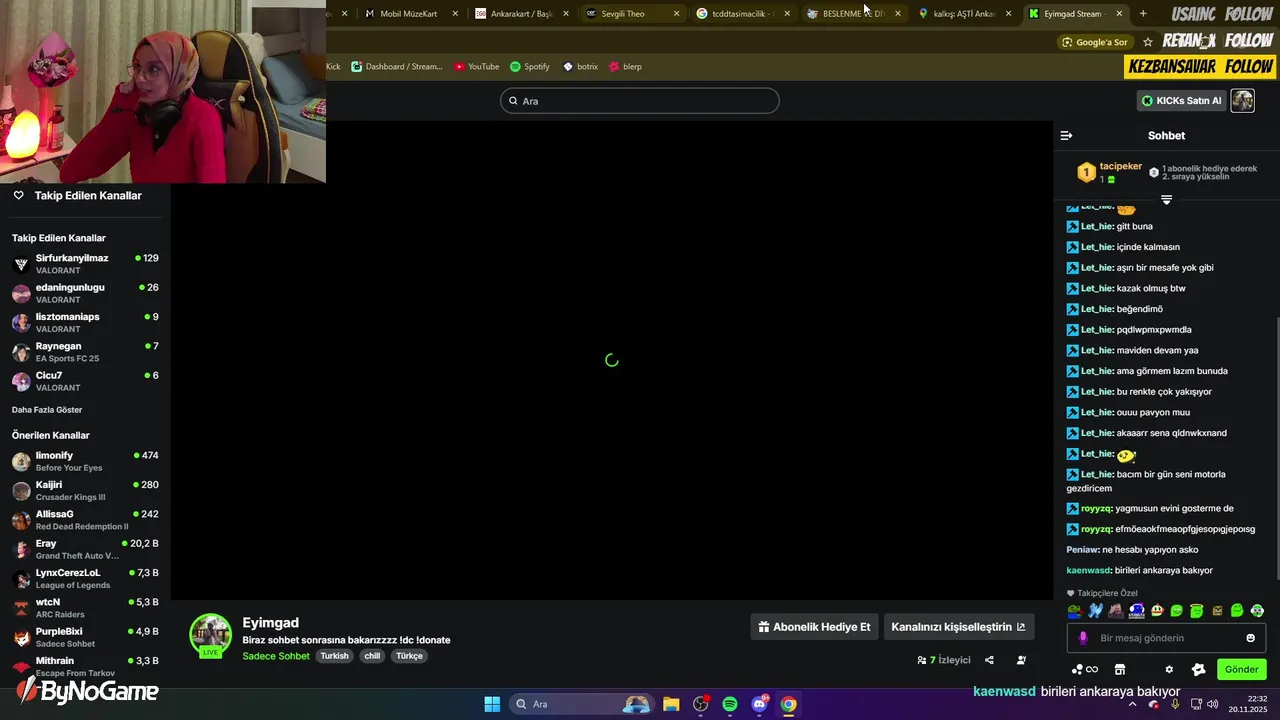Open the YouTube bookmark
This screenshot has height=720, width=1280.
pyautogui.click(x=476, y=67)
